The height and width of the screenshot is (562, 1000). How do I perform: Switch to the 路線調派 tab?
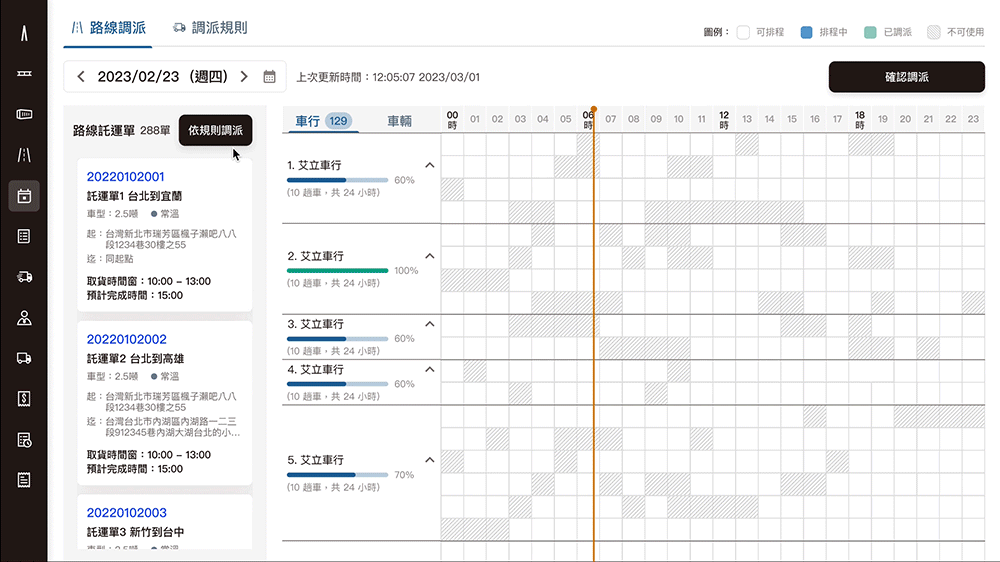pos(108,27)
